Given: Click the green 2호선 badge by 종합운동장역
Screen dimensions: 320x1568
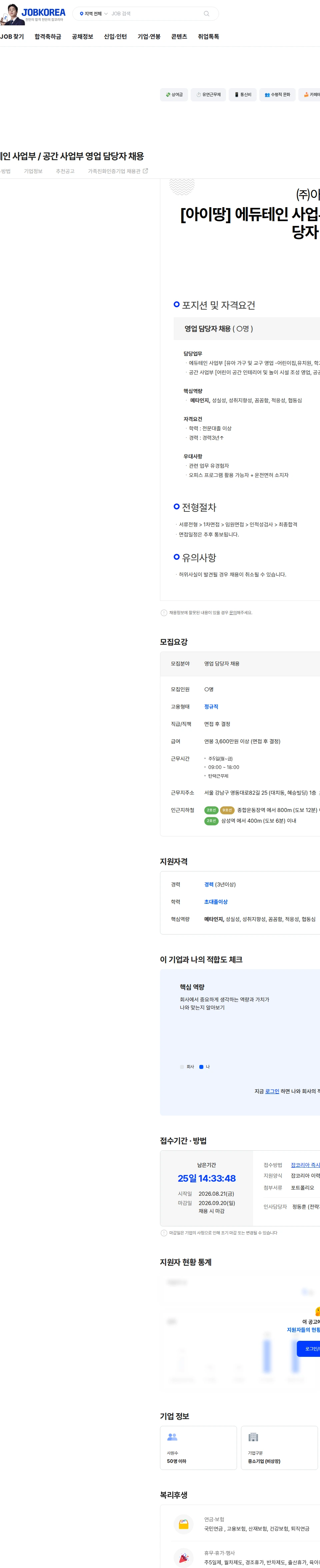Looking at the screenshot, I should click(211, 810).
